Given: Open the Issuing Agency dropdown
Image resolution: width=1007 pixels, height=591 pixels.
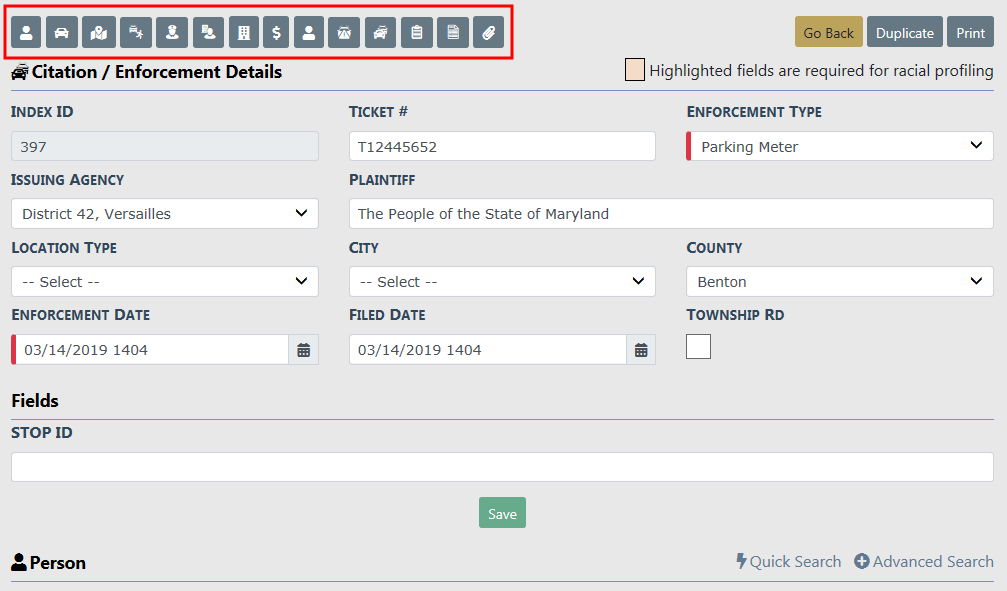Looking at the screenshot, I should point(165,213).
